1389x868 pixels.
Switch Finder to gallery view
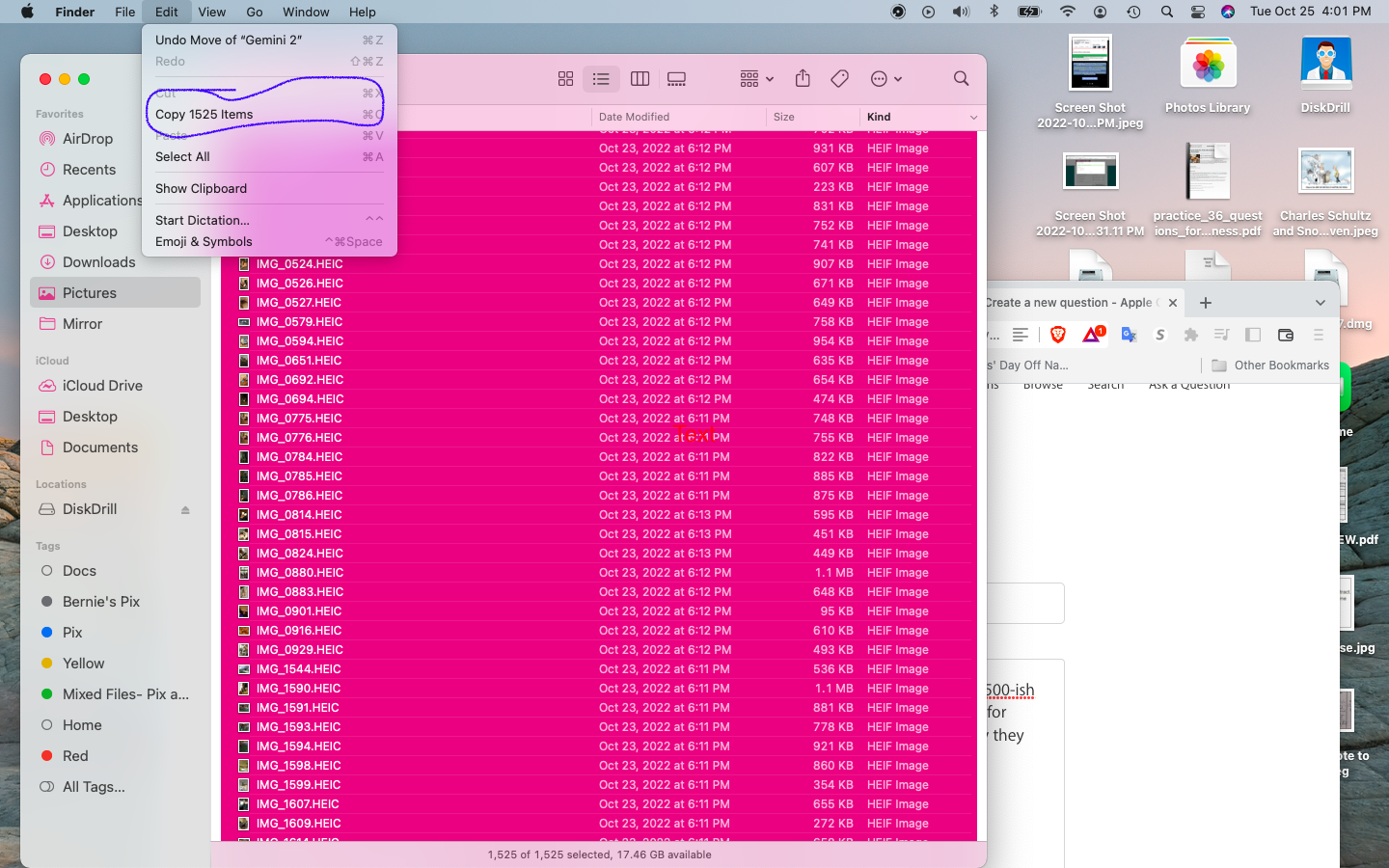[x=676, y=79]
